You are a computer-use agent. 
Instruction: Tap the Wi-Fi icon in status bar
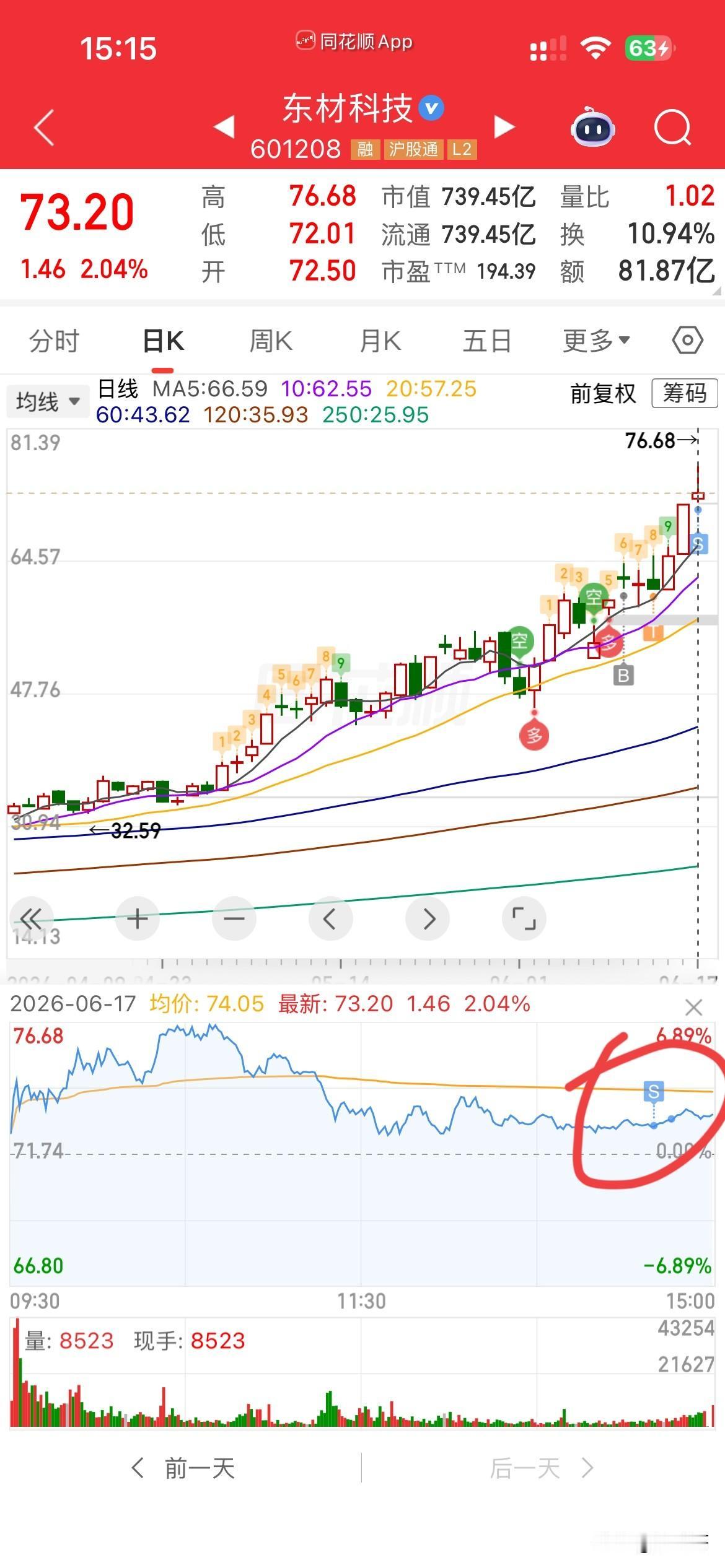[x=595, y=48]
